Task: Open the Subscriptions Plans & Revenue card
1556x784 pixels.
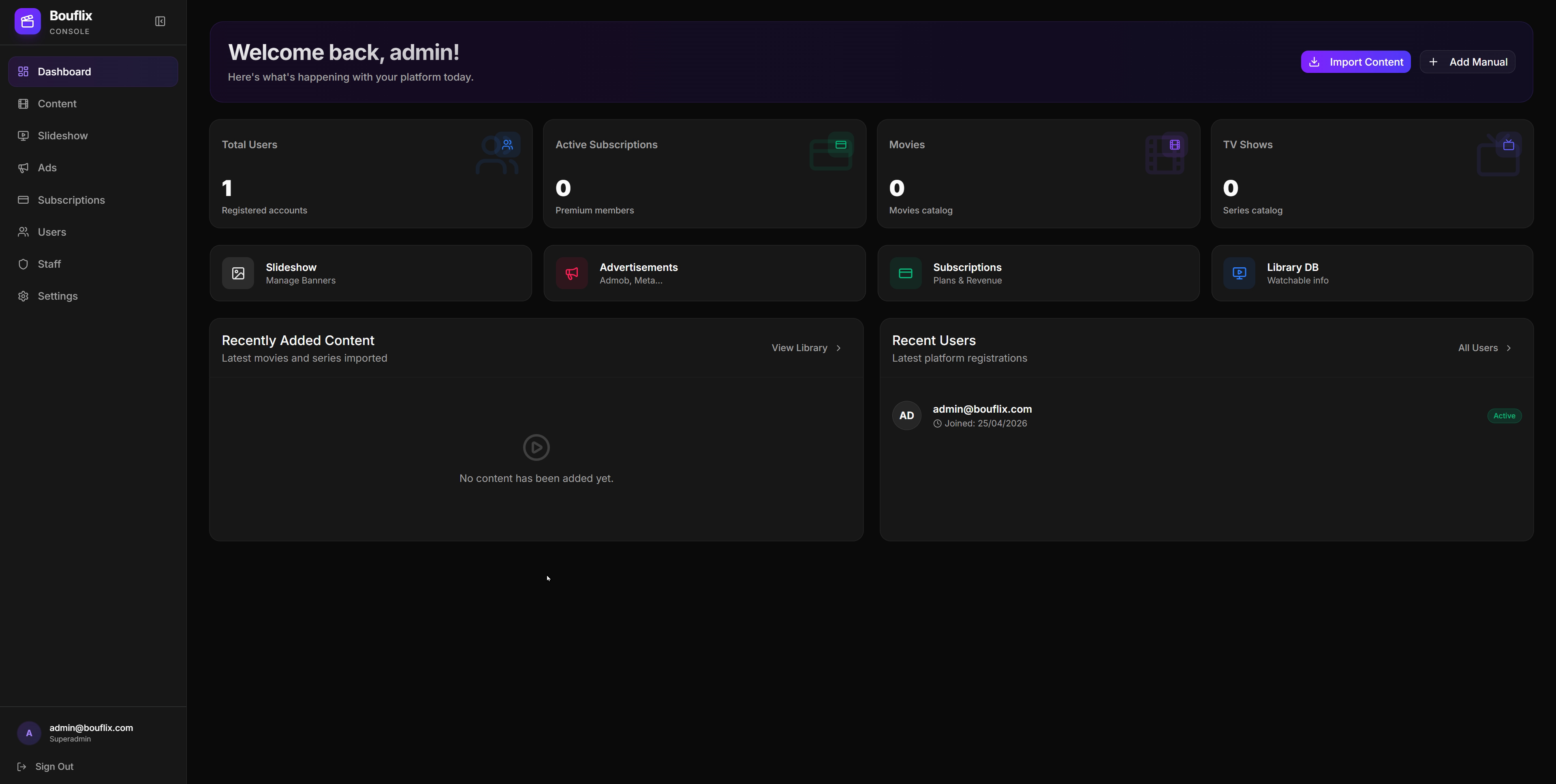Action: [1038, 273]
